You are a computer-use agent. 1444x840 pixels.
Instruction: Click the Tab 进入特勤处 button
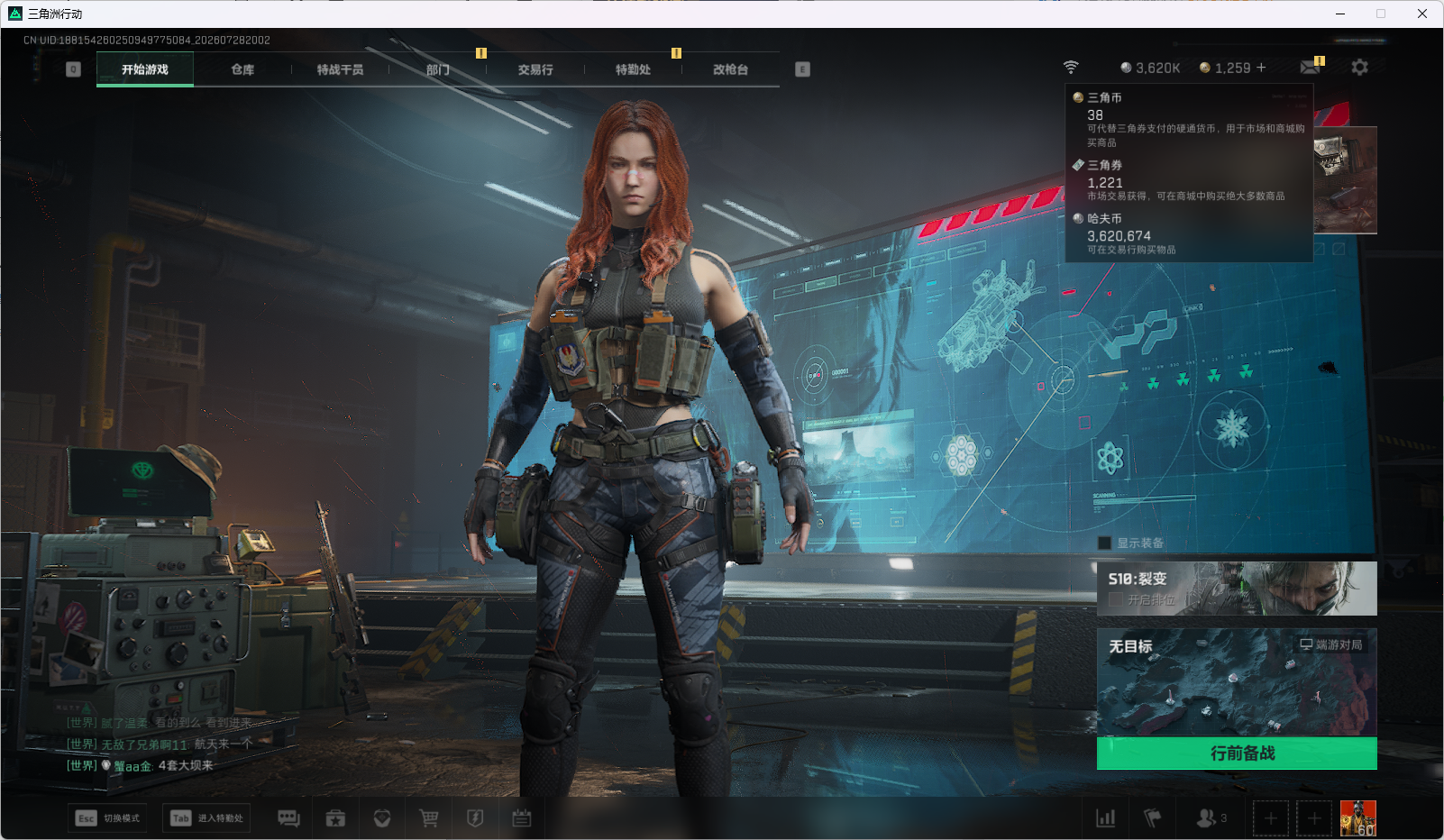206,818
